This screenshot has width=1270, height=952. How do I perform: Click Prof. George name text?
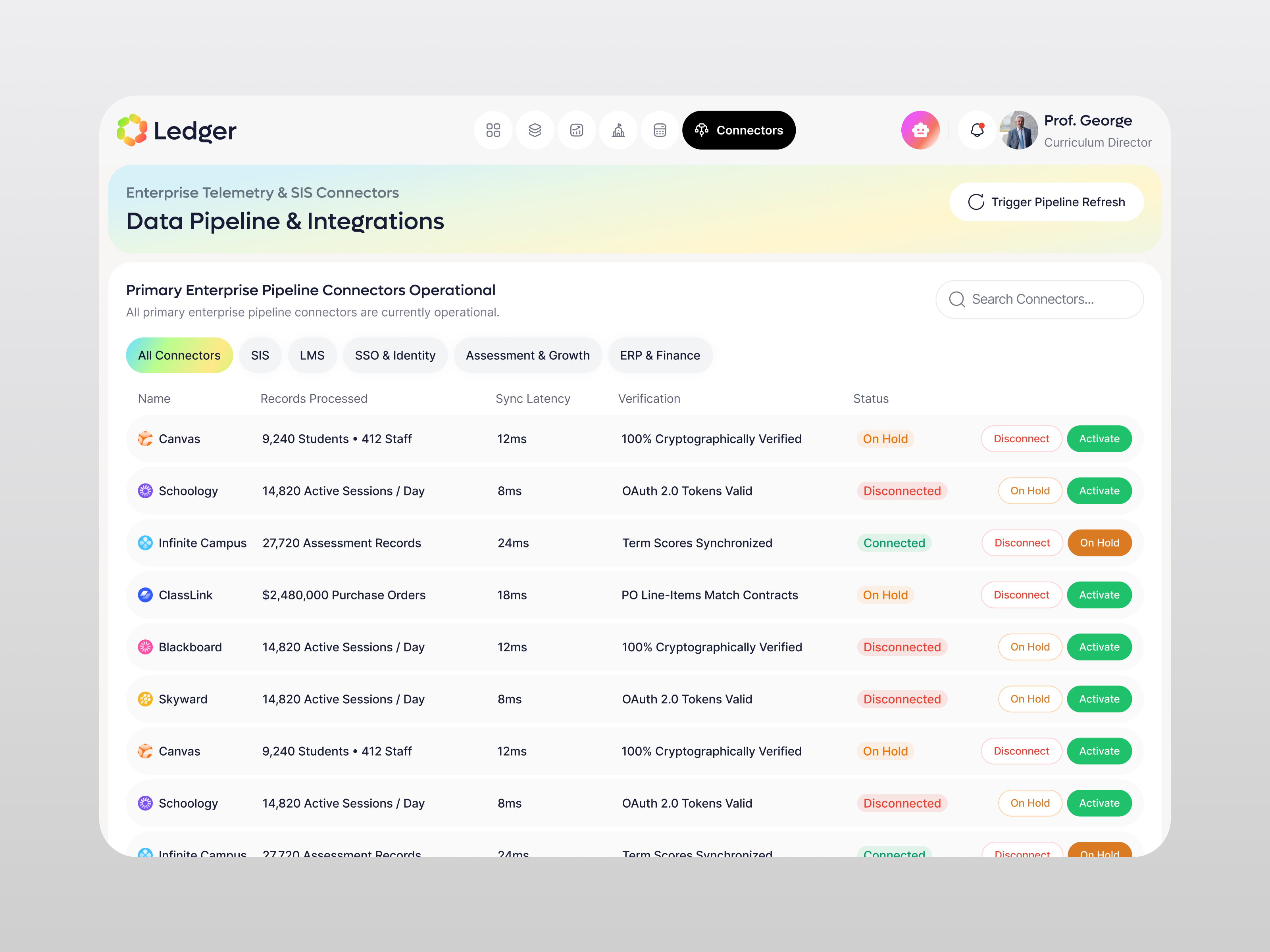(1087, 121)
